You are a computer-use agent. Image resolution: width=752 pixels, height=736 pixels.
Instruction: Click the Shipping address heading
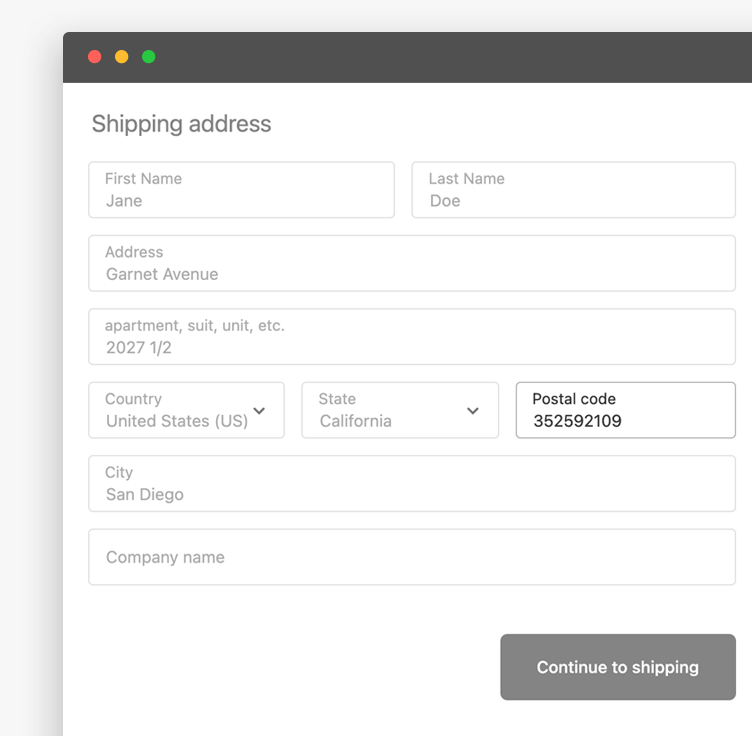(181, 124)
